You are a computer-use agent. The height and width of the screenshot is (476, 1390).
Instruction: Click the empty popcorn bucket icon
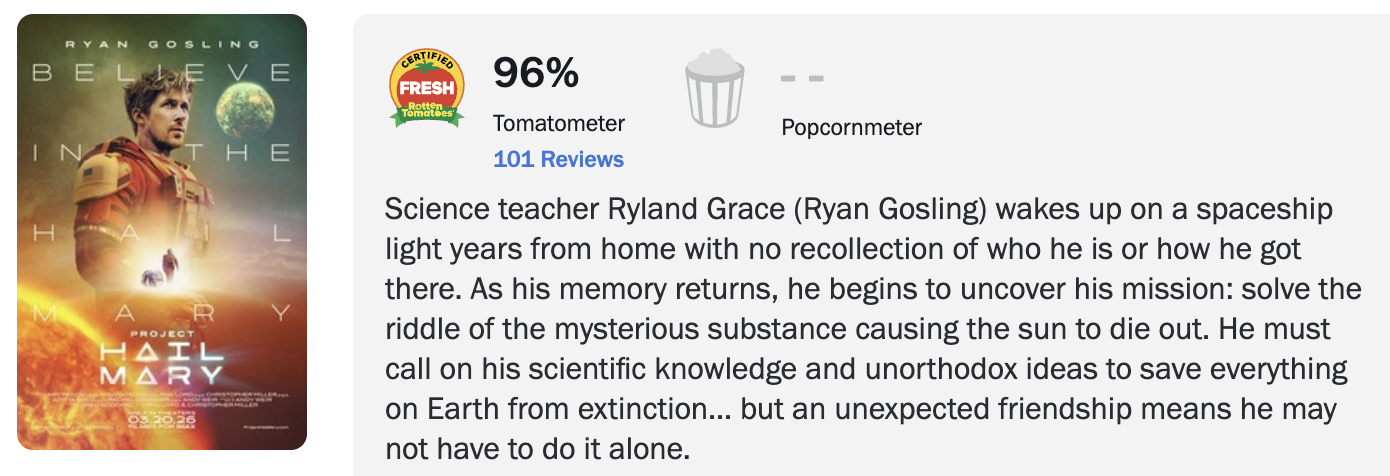(x=714, y=90)
